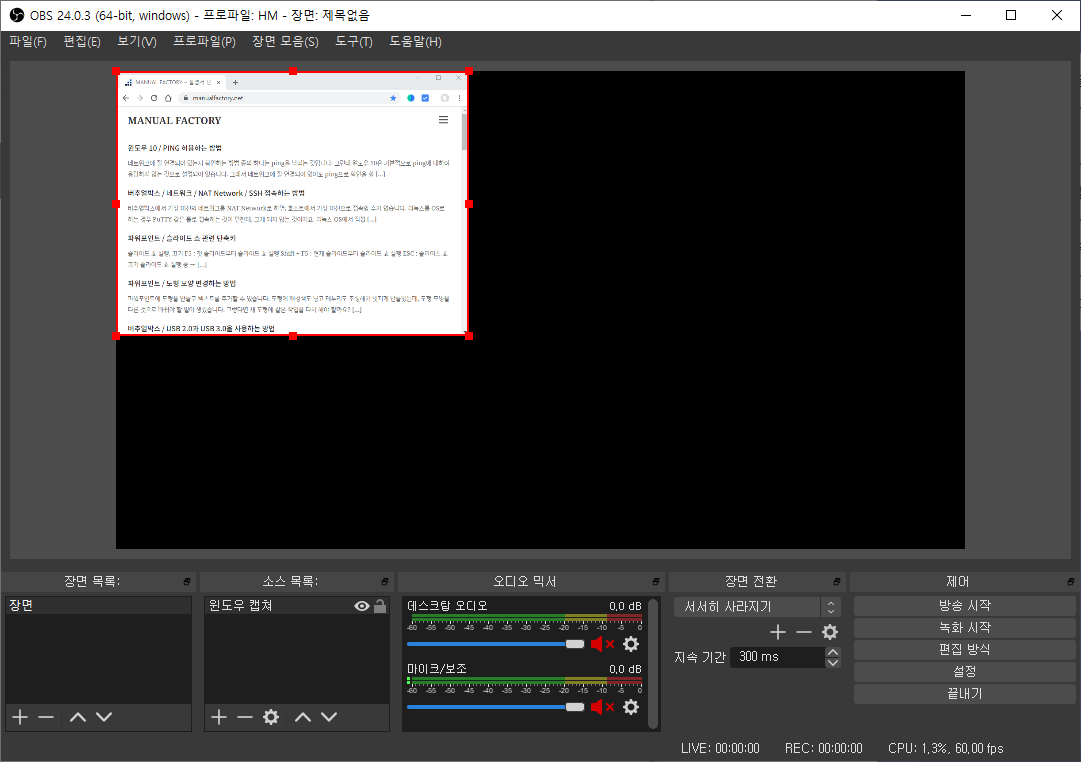The height and width of the screenshot is (762, 1081).
Task: Open hamburger menu on MANUAL FACTORY page
Action: coord(443,120)
